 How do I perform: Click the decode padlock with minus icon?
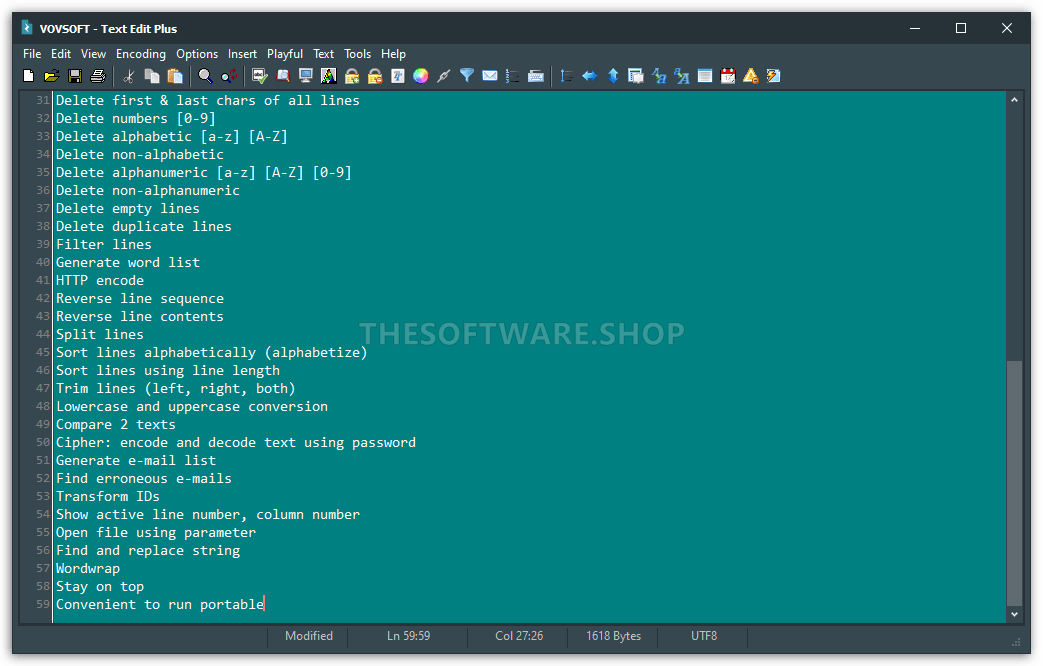[x=375, y=76]
